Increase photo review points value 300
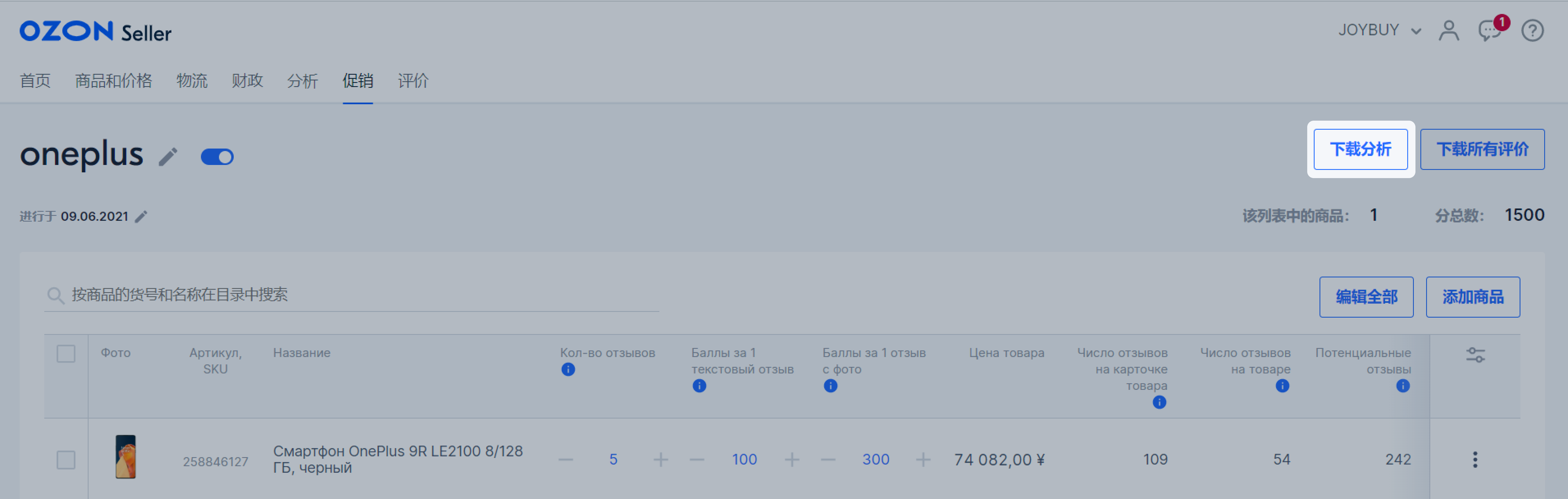The image size is (1568, 499). pyautogui.click(x=923, y=459)
